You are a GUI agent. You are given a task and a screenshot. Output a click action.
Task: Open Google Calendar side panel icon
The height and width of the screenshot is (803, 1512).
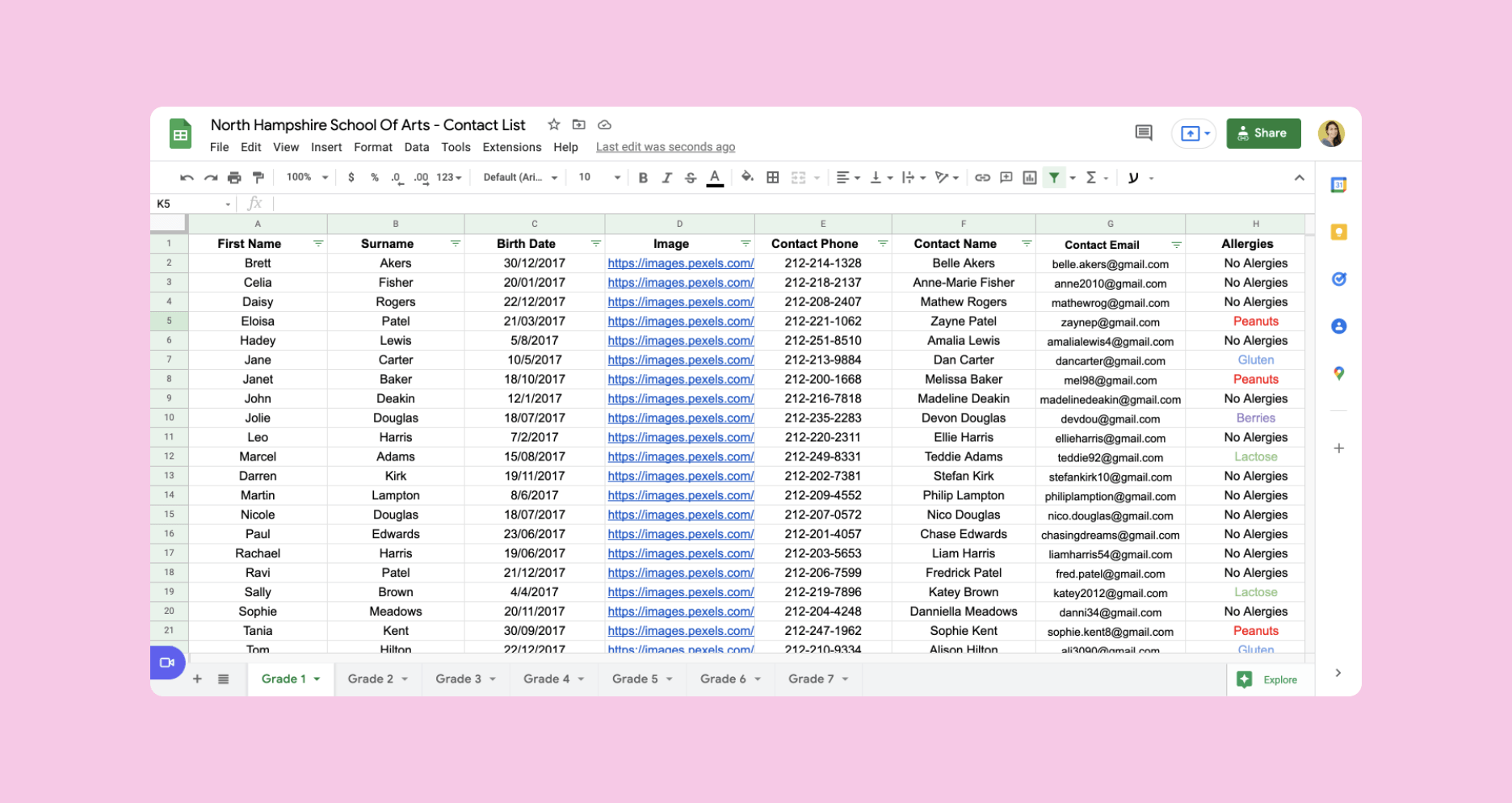click(x=1338, y=185)
